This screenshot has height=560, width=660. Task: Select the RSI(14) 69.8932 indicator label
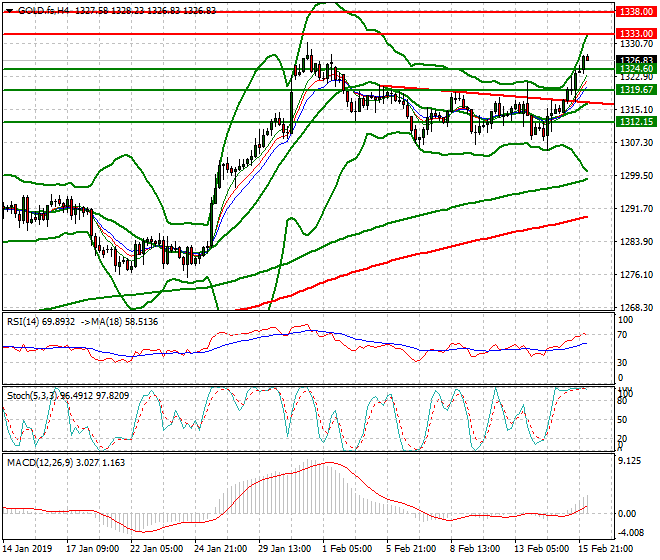(x=41, y=322)
